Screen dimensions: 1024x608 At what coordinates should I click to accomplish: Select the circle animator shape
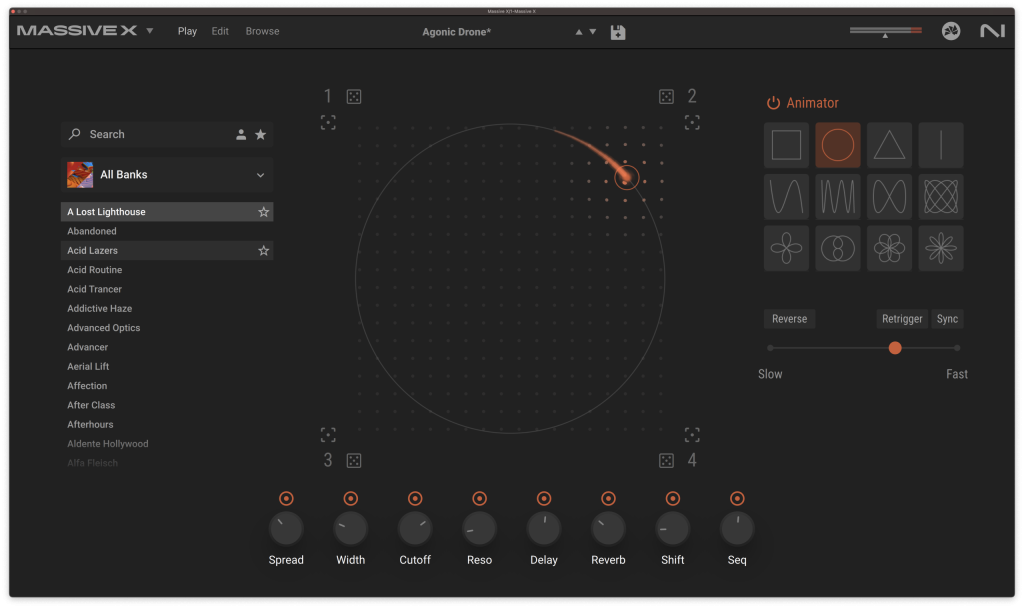[x=838, y=144]
